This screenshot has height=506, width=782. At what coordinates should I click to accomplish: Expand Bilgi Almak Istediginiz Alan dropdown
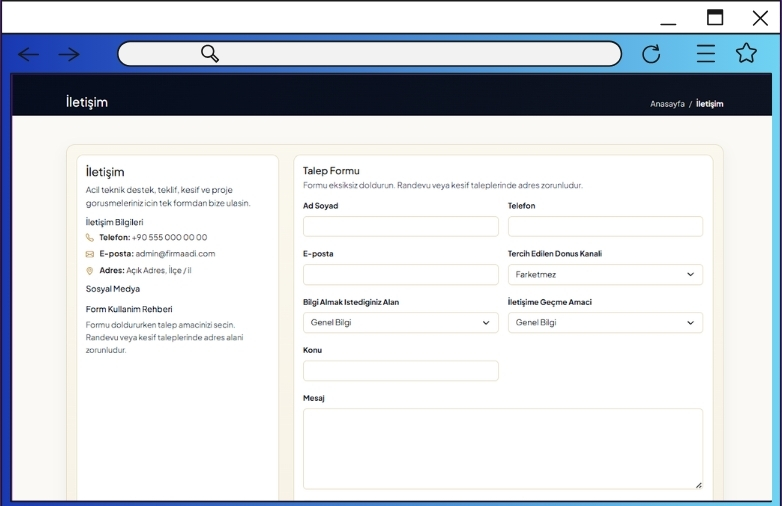400,323
